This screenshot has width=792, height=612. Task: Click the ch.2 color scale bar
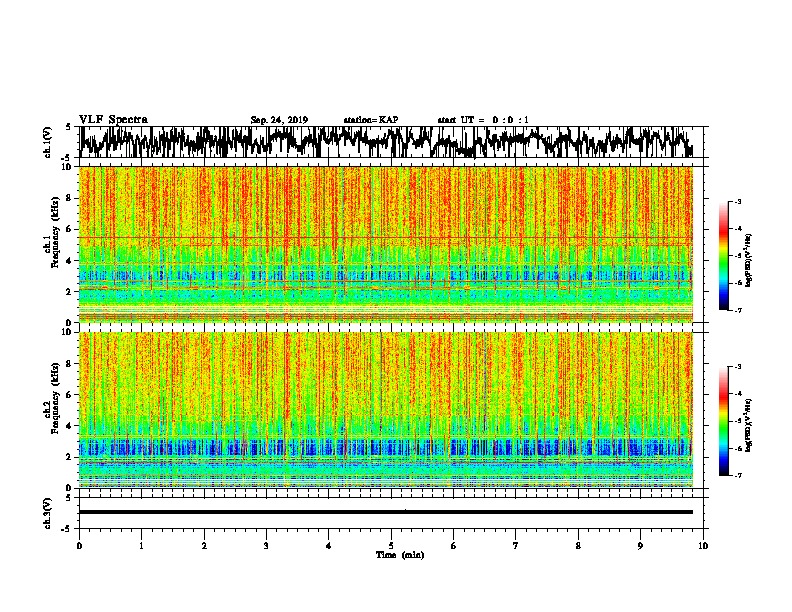pos(723,421)
